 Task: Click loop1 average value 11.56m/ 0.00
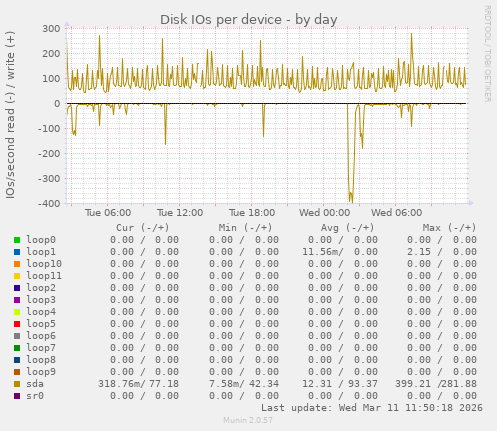click(x=340, y=252)
